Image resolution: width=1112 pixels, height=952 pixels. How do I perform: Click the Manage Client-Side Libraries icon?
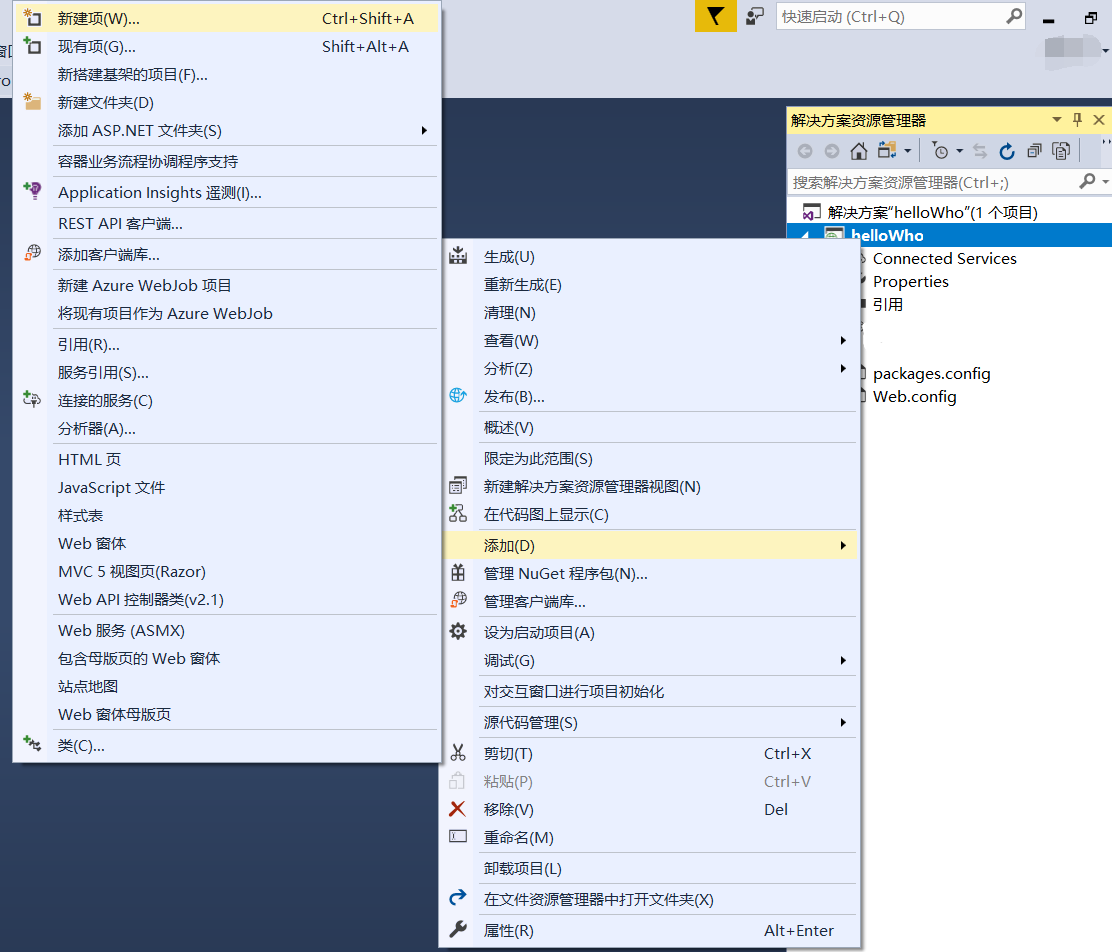click(458, 601)
